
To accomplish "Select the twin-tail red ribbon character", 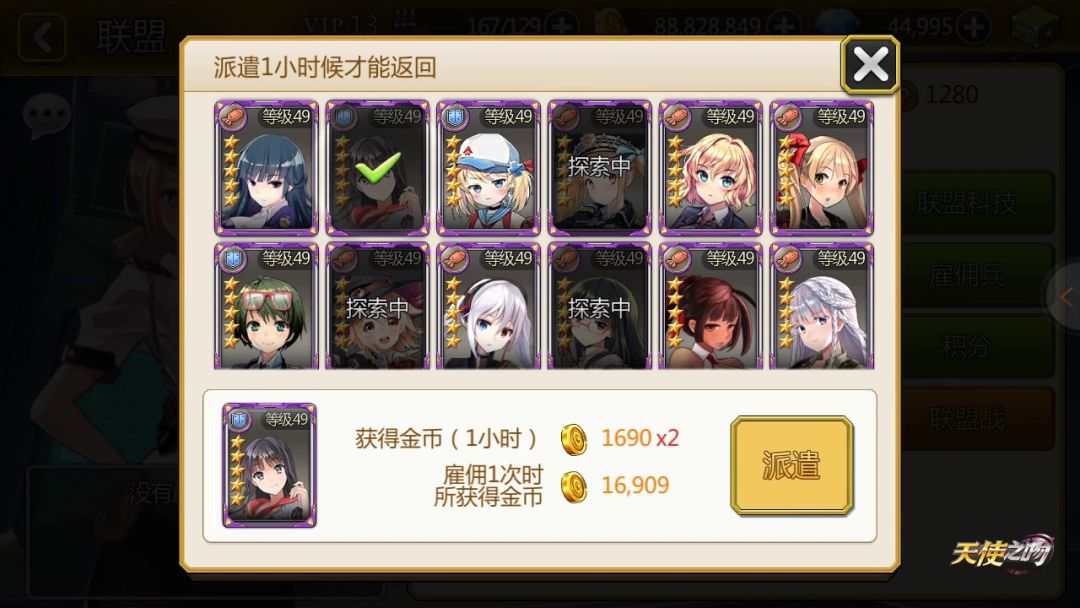I will click(822, 167).
